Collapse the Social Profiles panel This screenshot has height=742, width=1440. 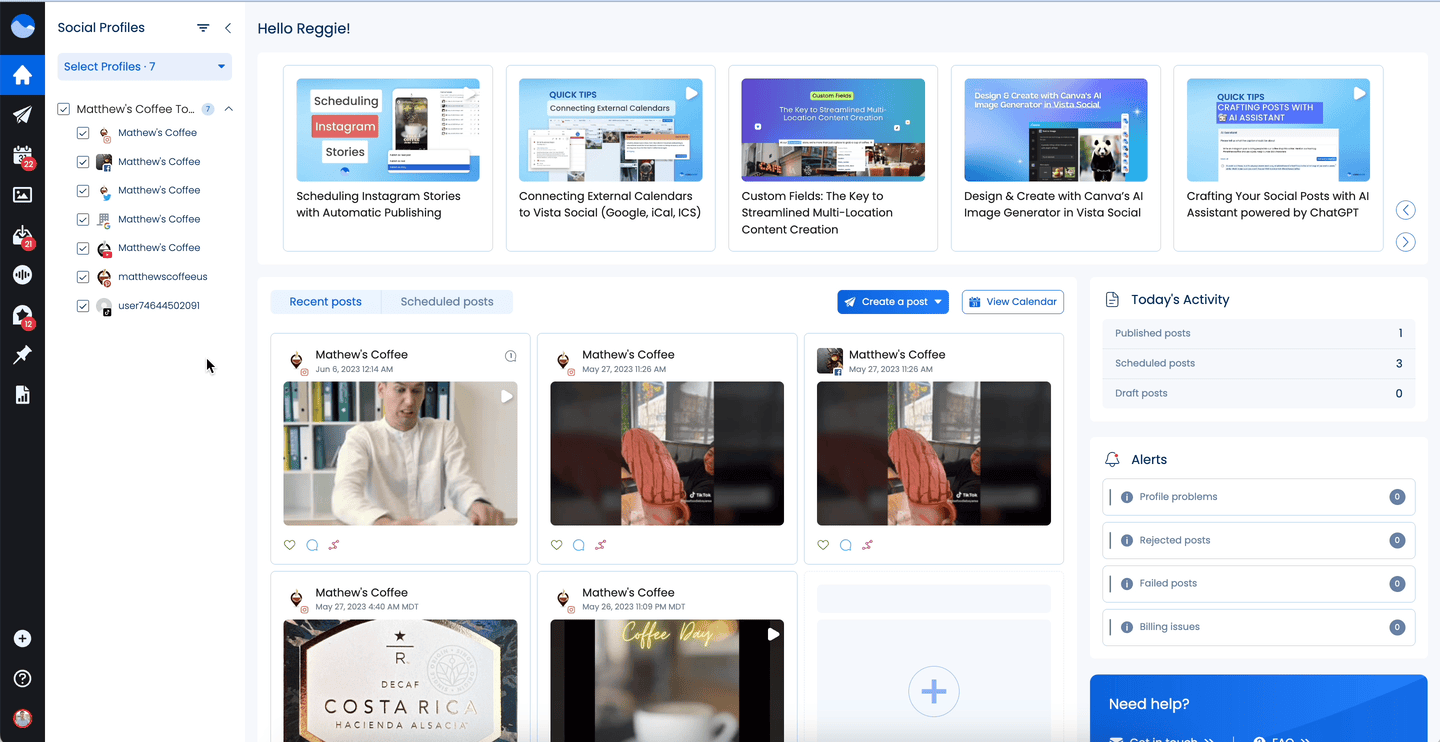coord(228,28)
